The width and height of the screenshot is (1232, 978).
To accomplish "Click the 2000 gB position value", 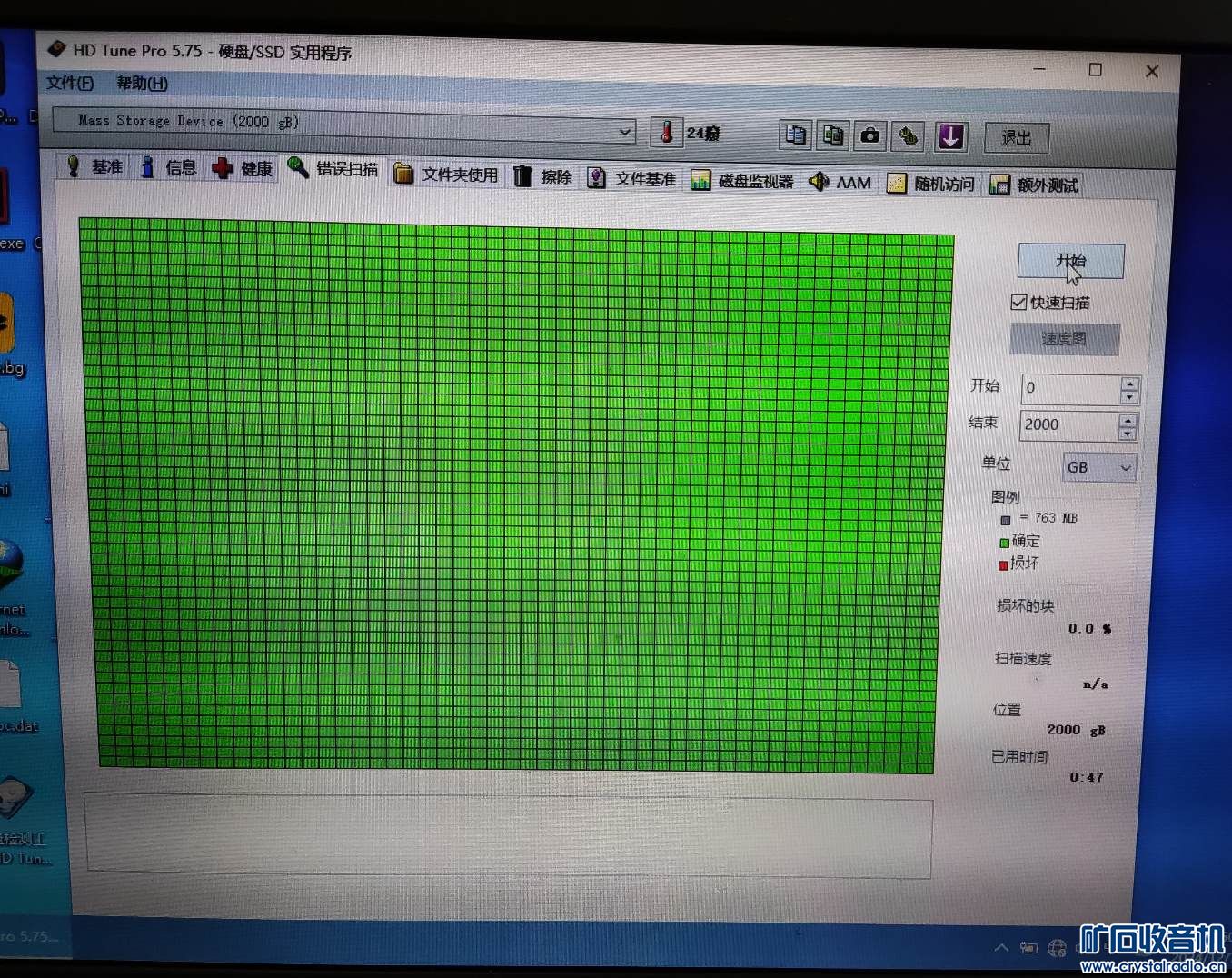I will pos(1076,730).
